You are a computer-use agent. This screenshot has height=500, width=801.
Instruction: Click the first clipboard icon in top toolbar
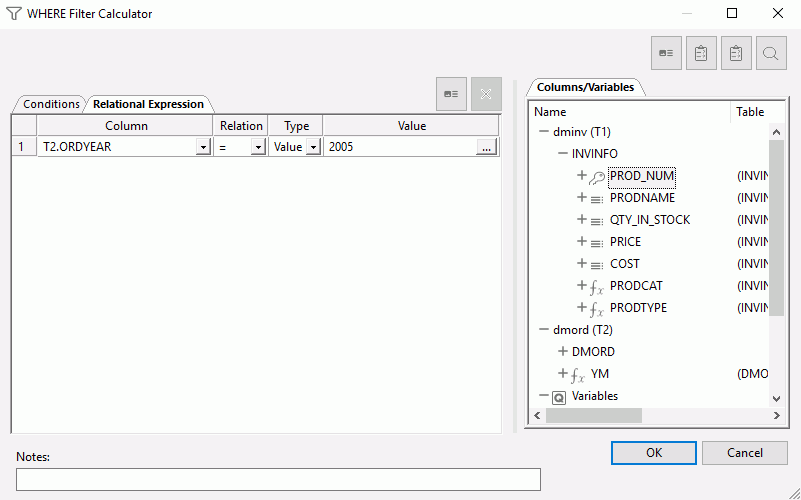(701, 54)
